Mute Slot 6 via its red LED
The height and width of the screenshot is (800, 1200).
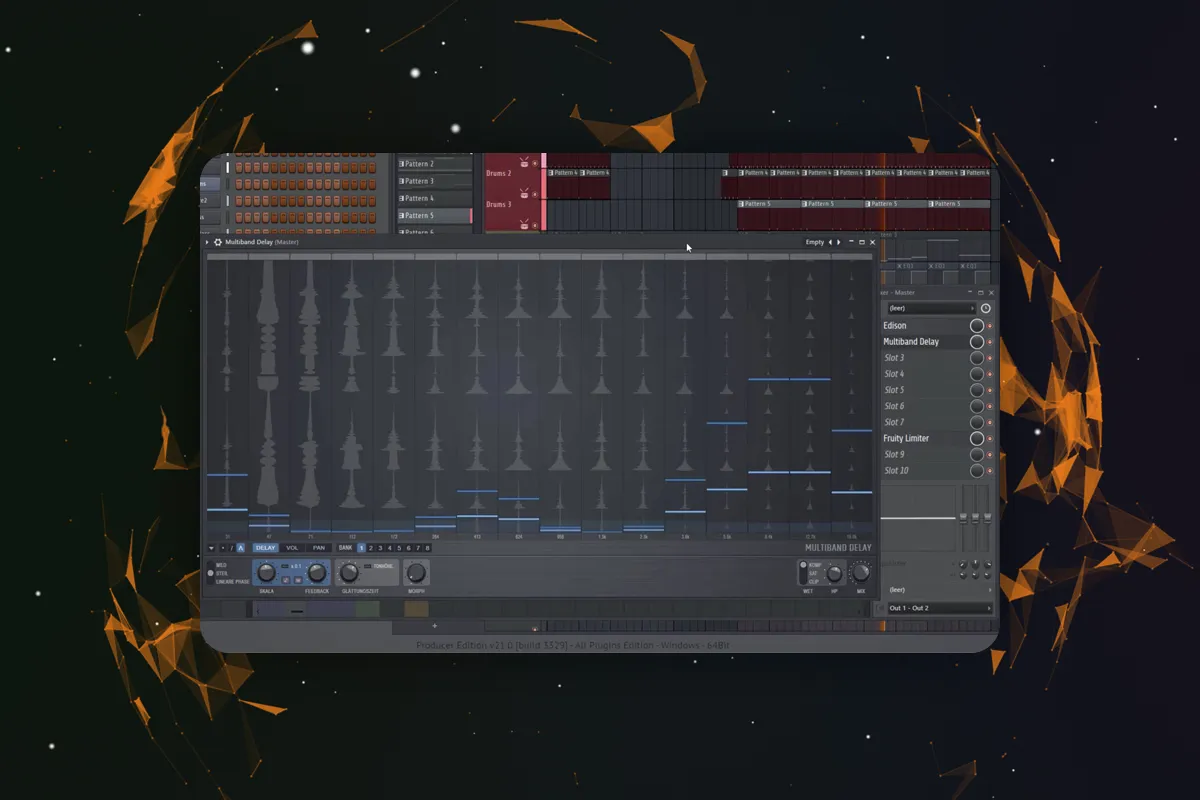[x=989, y=406]
